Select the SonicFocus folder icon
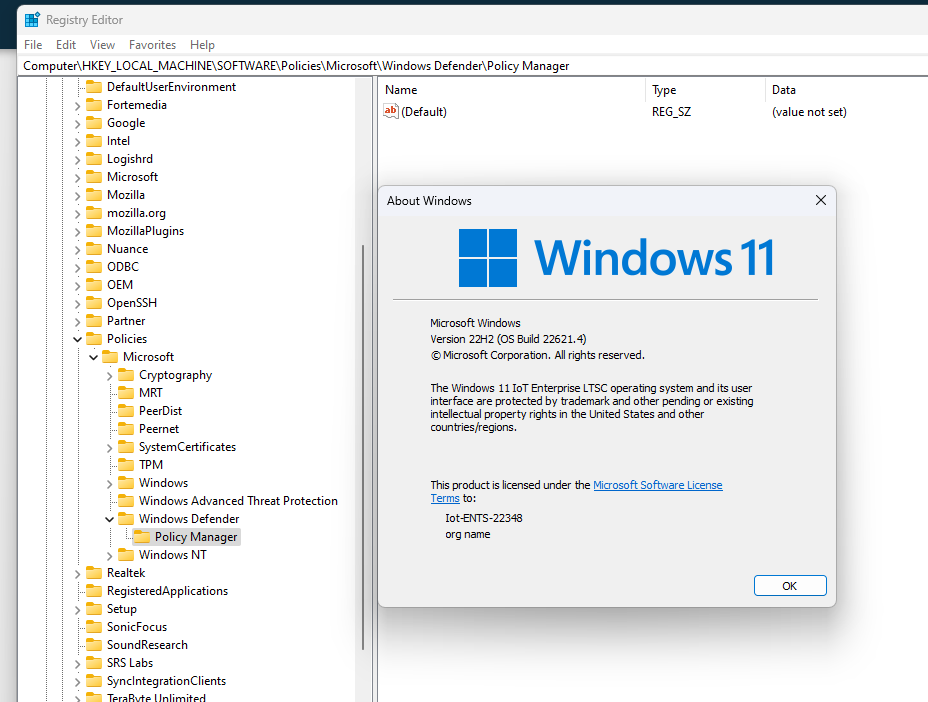This screenshot has height=702, width=928. coord(94,627)
